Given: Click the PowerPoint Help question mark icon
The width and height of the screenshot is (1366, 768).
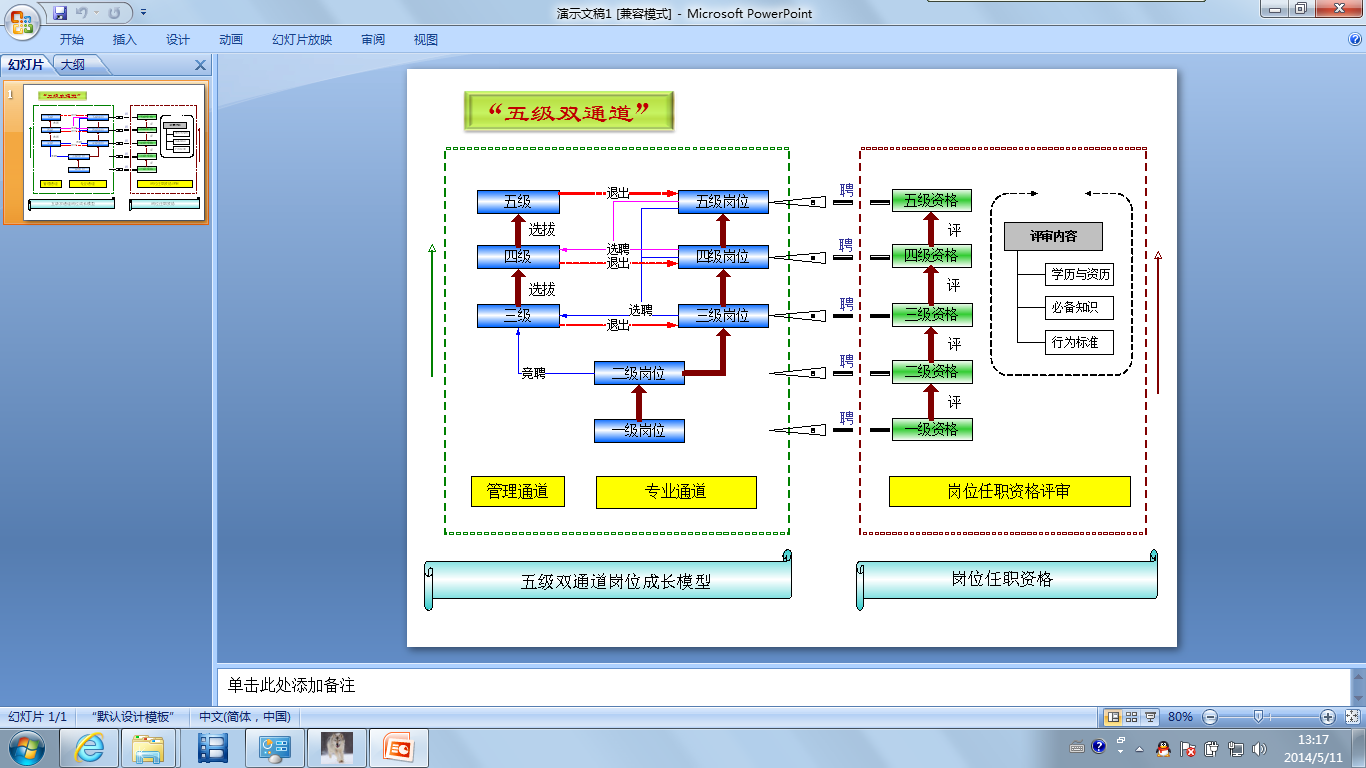Looking at the screenshot, I should point(1355,40).
